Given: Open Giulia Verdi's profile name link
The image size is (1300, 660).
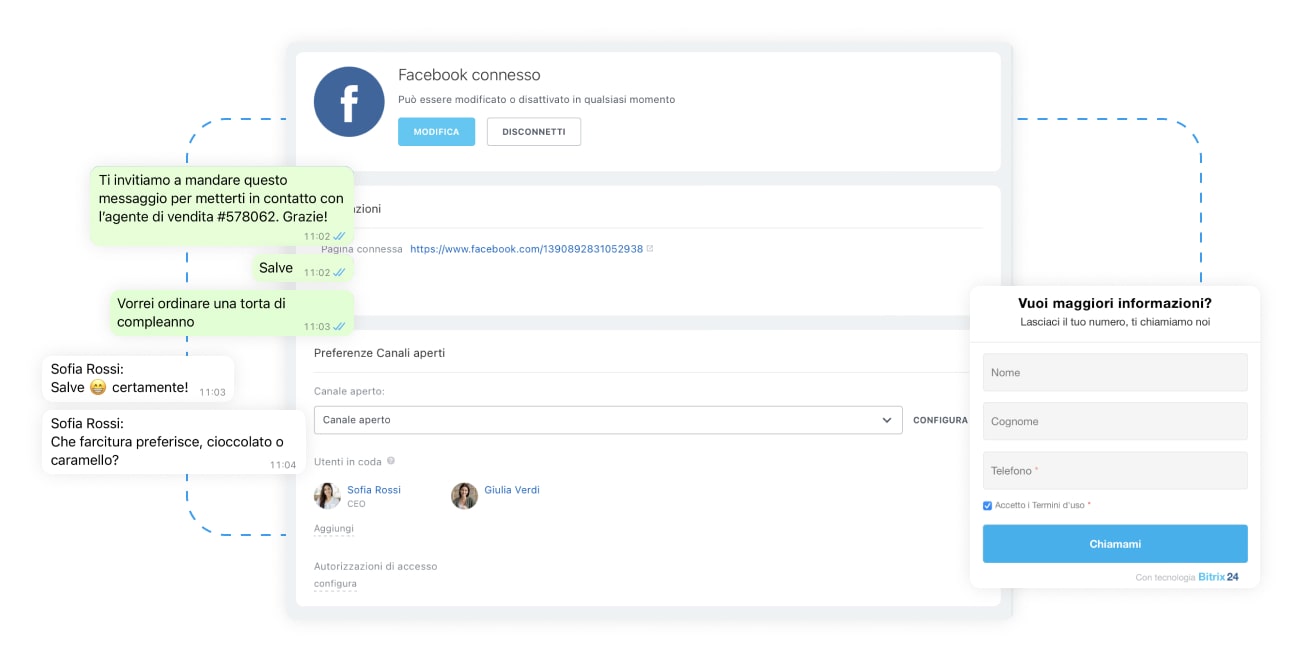Looking at the screenshot, I should point(512,490).
